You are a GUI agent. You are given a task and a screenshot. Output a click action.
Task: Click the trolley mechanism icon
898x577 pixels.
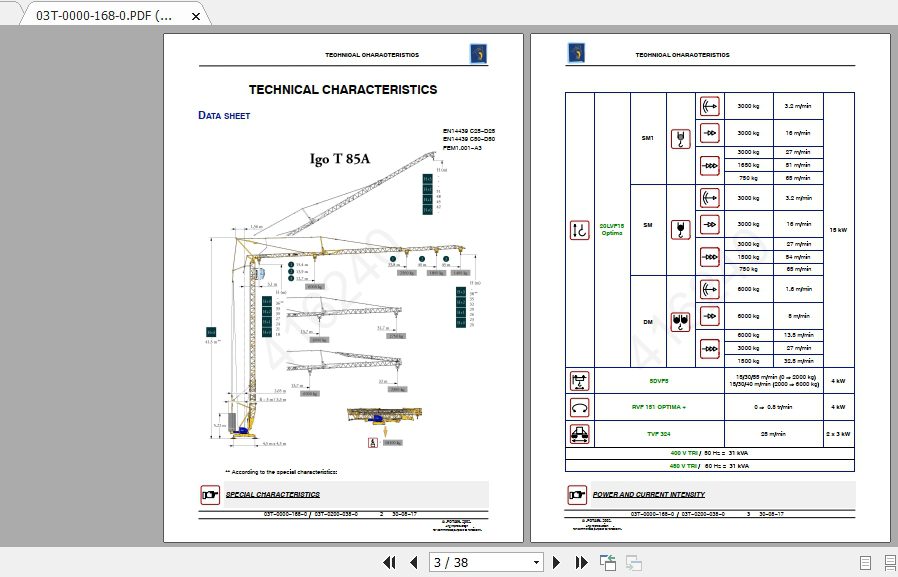point(580,381)
